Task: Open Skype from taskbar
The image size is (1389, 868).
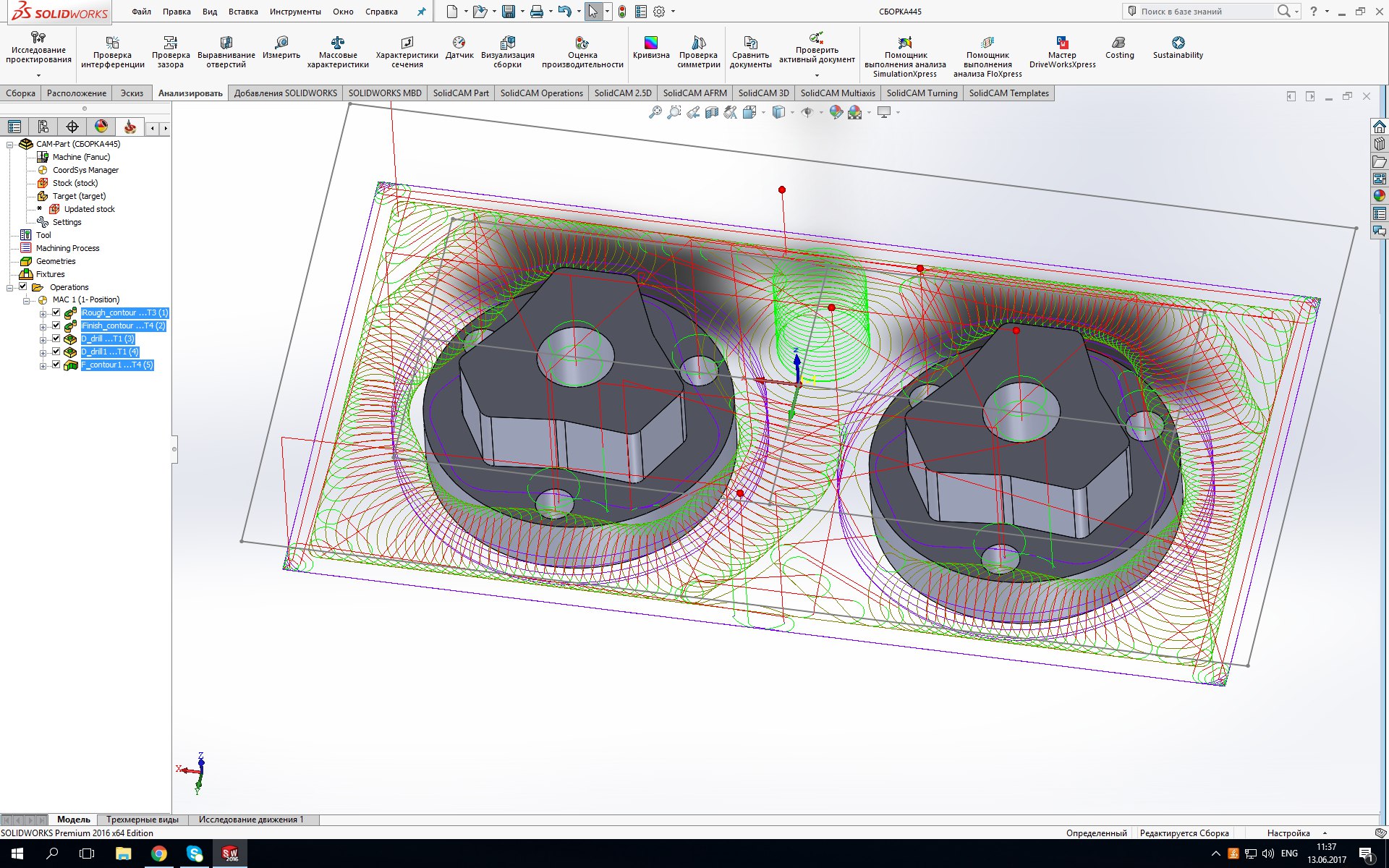Action: (x=195, y=854)
